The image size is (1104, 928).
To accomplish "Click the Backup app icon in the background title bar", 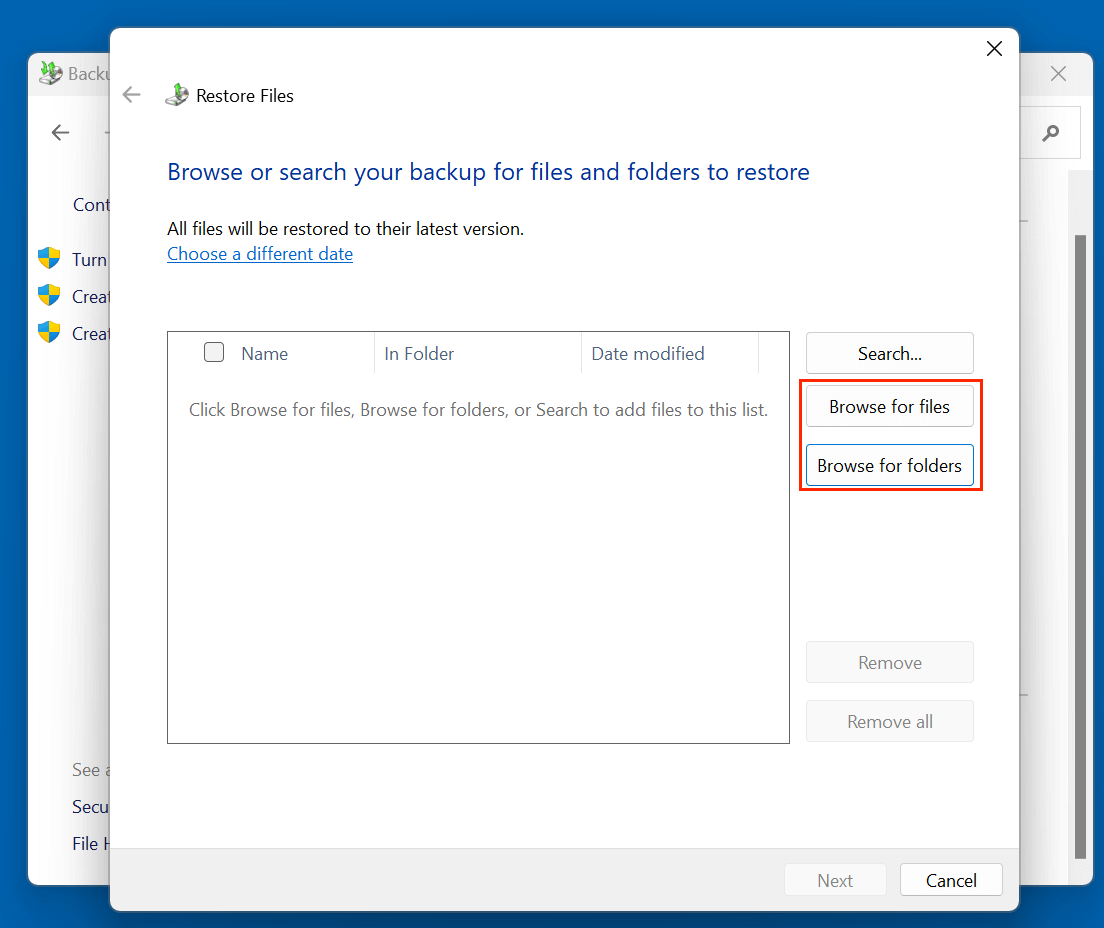I will pyautogui.click(x=50, y=72).
